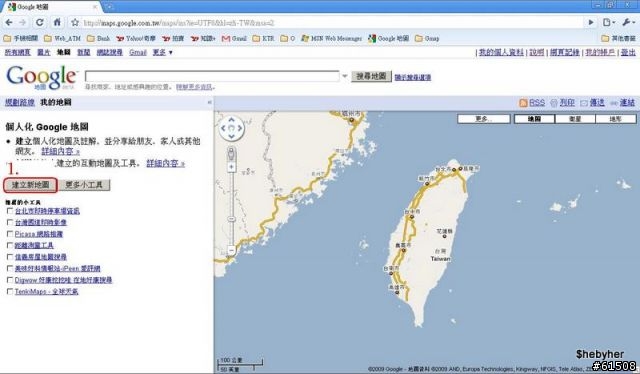
Task: Open the show search options link
Action: point(413,77)
